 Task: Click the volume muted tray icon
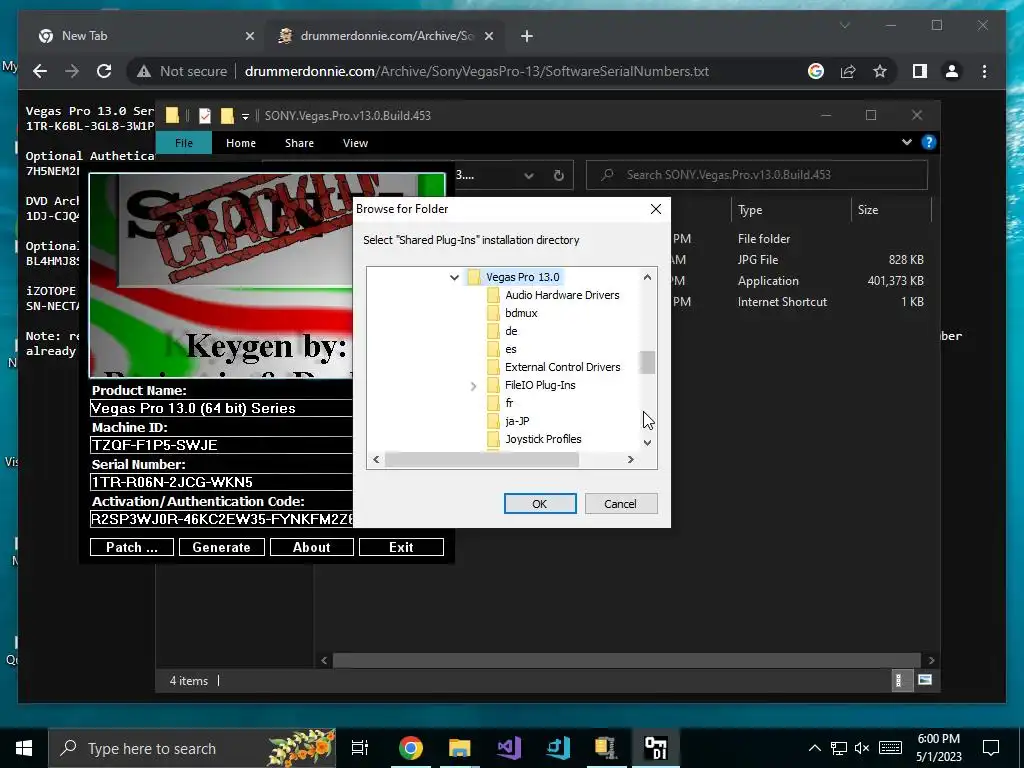tap(862, 748)
